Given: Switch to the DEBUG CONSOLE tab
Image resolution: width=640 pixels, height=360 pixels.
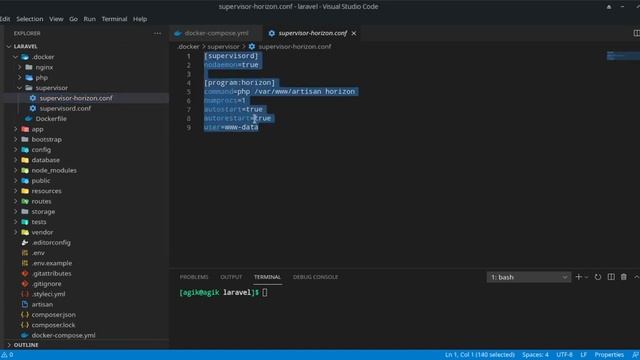Looking at the screenshot, I should click(316, 277).
